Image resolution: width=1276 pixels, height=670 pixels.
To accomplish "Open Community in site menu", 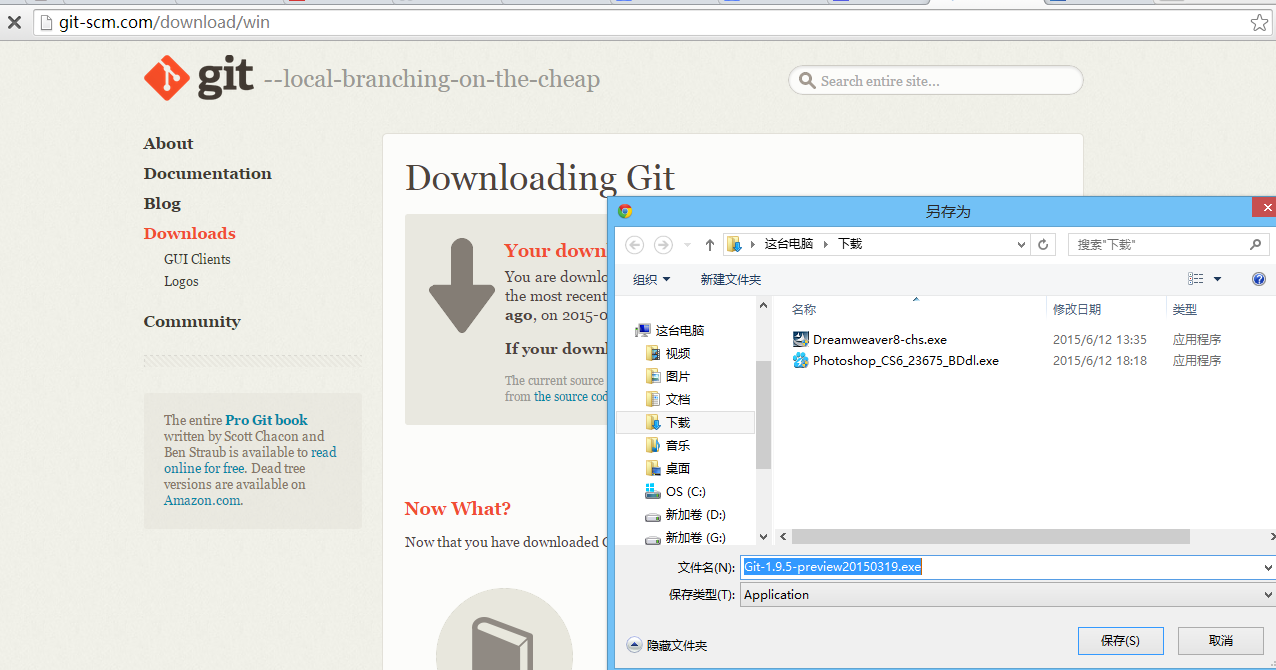I will point(192,322).
